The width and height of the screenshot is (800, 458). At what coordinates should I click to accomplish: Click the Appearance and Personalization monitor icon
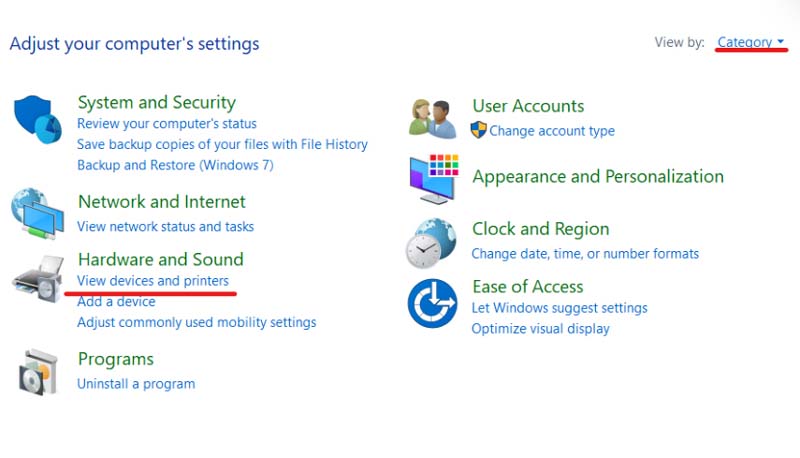pyautogui.click(x=433, y=179)
